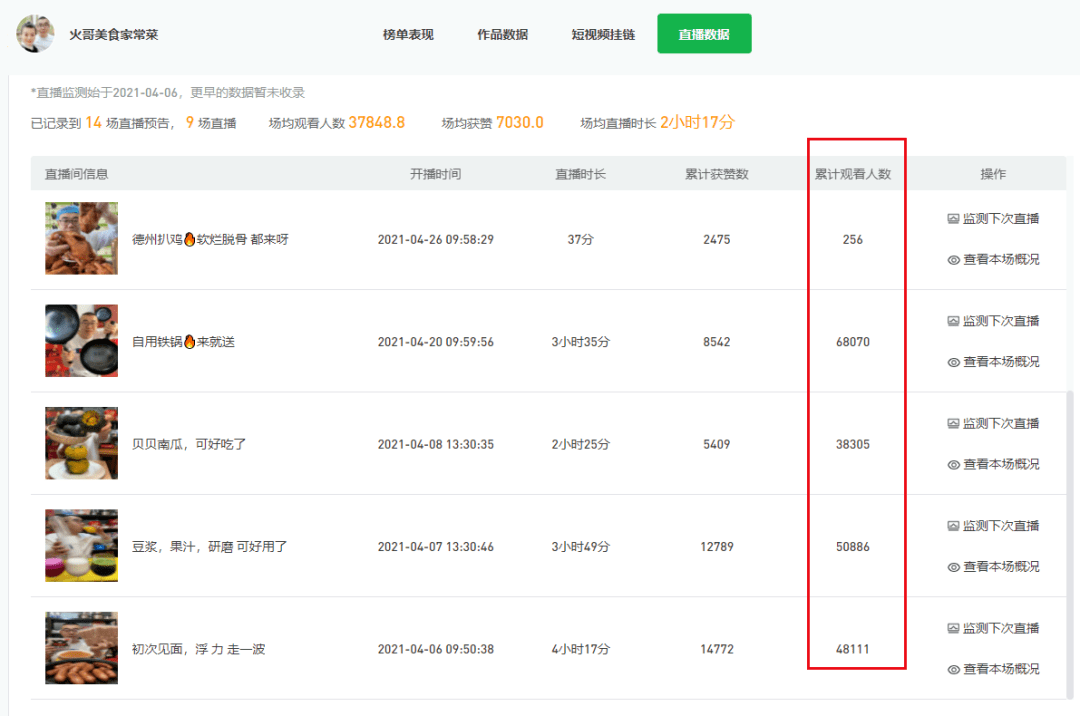The image size is (1080, 716).
Task: Click the monitor icon in the 贝贝南瓜 row
Action: (953, 424)
